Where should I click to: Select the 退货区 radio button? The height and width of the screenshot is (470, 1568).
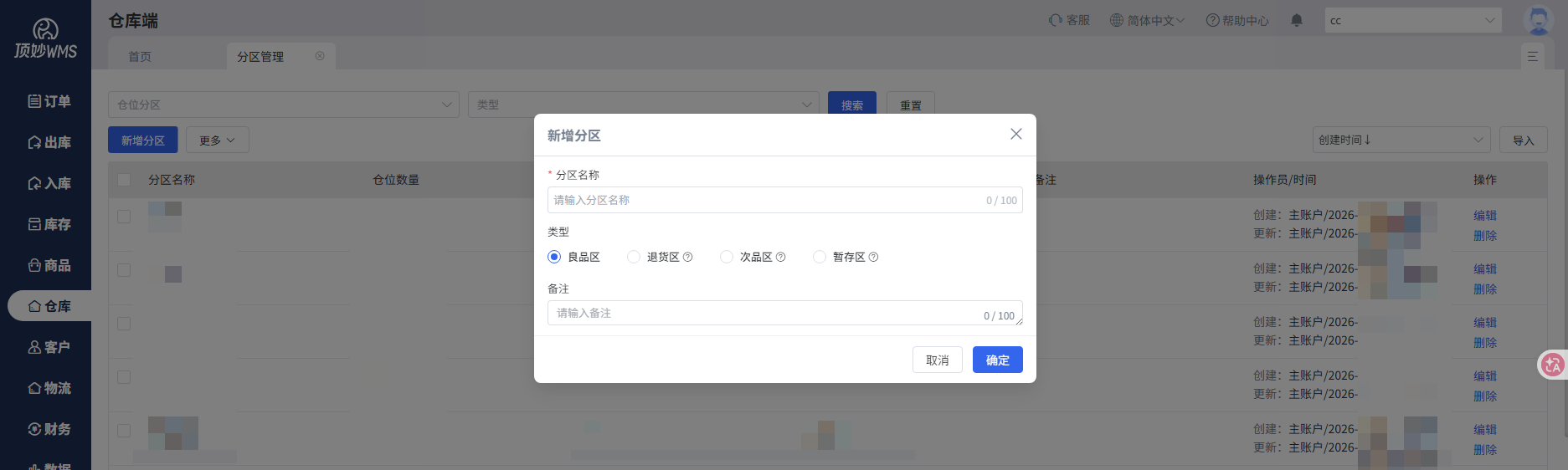(634, 257)
